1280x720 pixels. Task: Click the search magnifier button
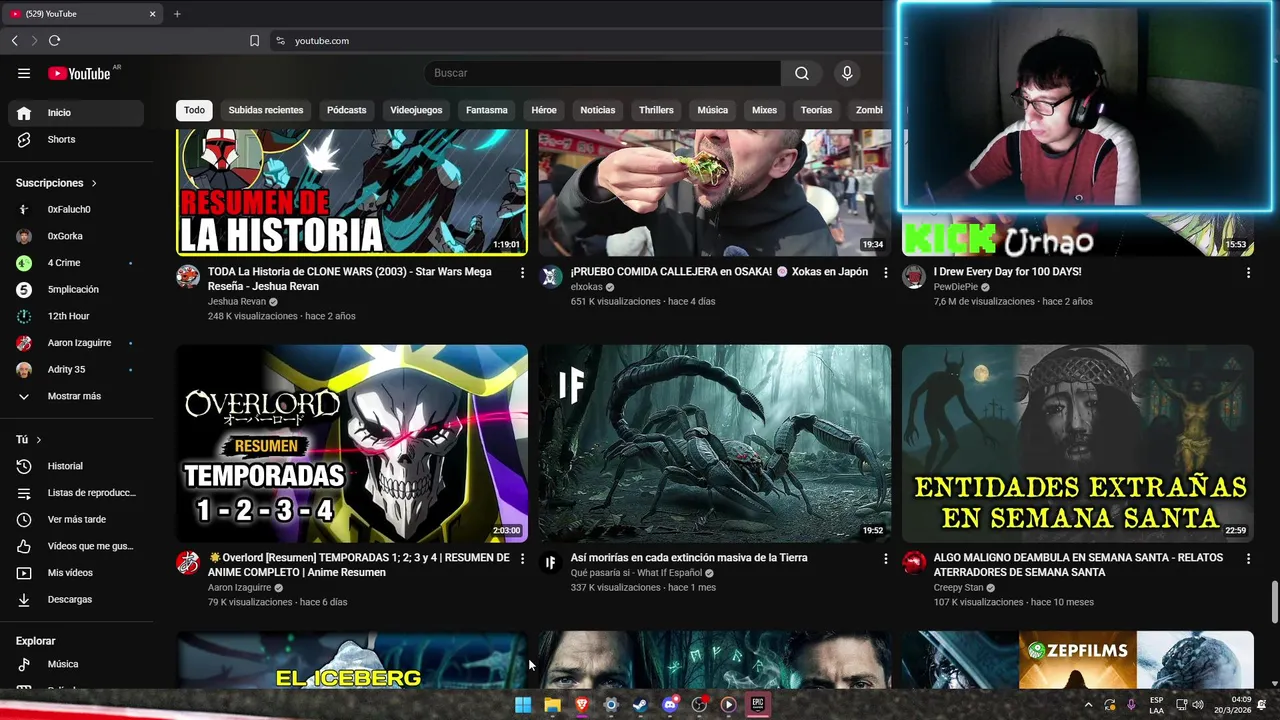pyautogui.click(x=802, y=73)
